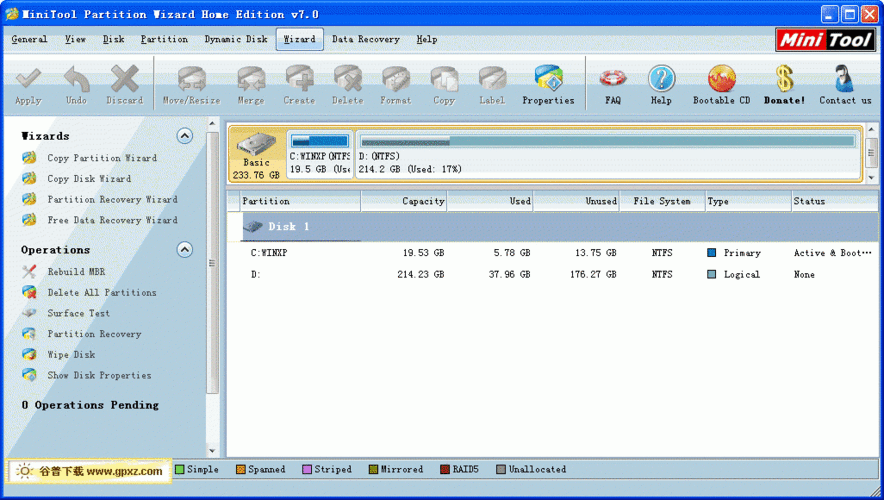Open Help question mark icon
Viewport: 884px width, 500px height.
[x=661, y=78]
